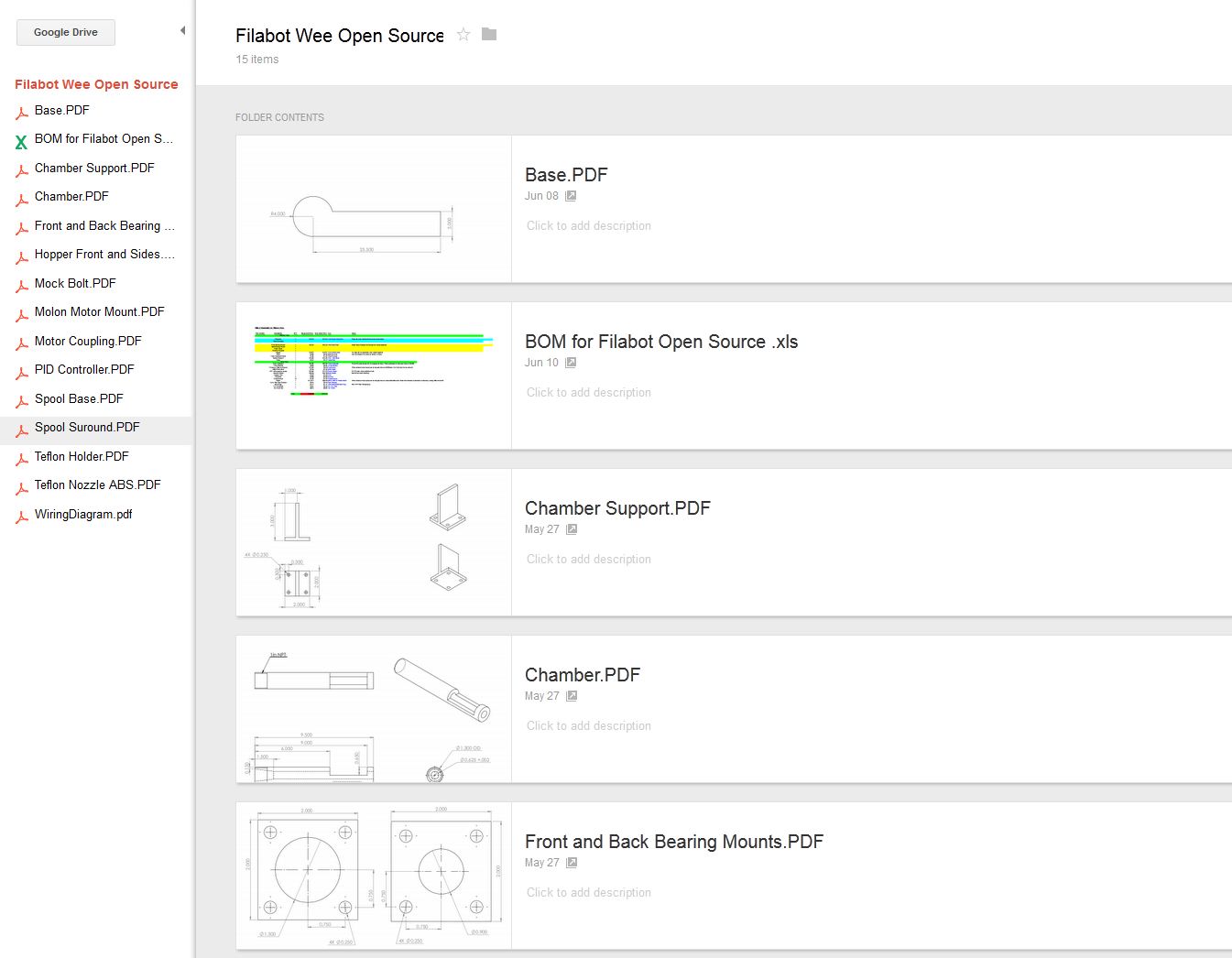Open BOM for Filabot Open S... in sidebar

click(x=104, y=138)
